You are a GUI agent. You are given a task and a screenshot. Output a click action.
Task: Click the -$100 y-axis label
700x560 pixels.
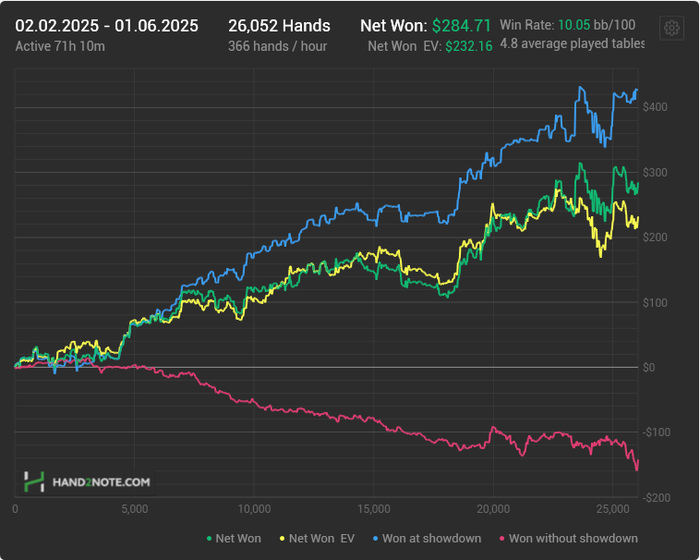click(x=656, y=432)
